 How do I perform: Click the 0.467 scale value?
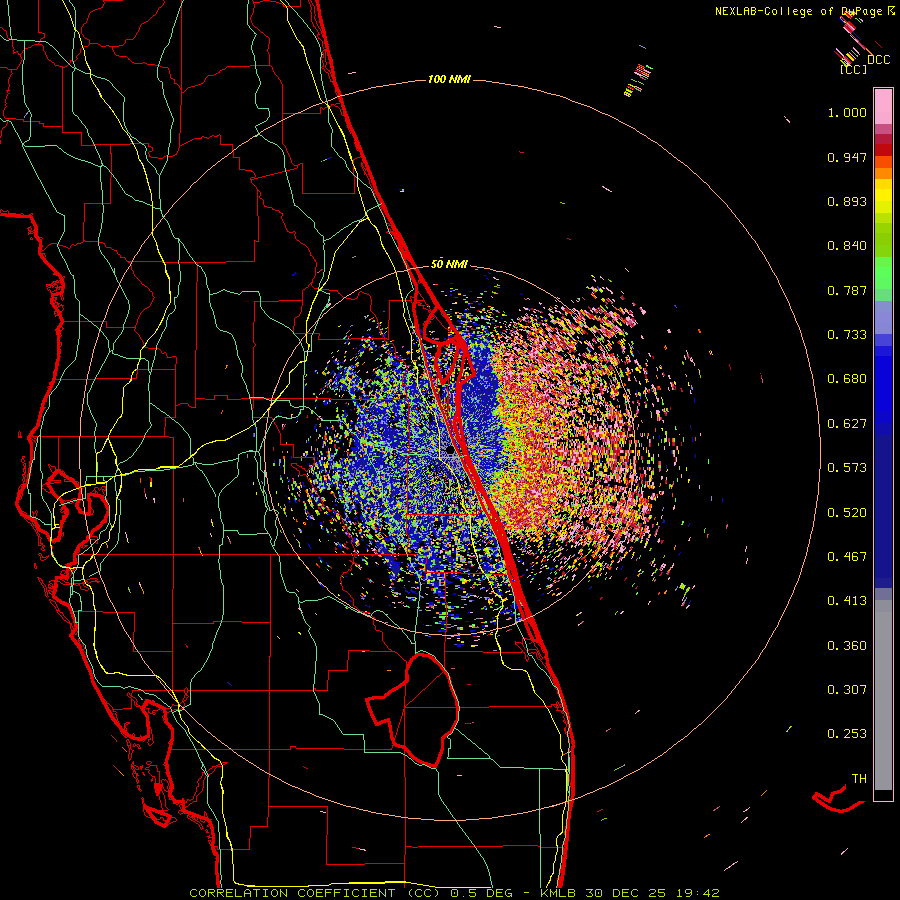pyautogui.click(x=847, y=557)
